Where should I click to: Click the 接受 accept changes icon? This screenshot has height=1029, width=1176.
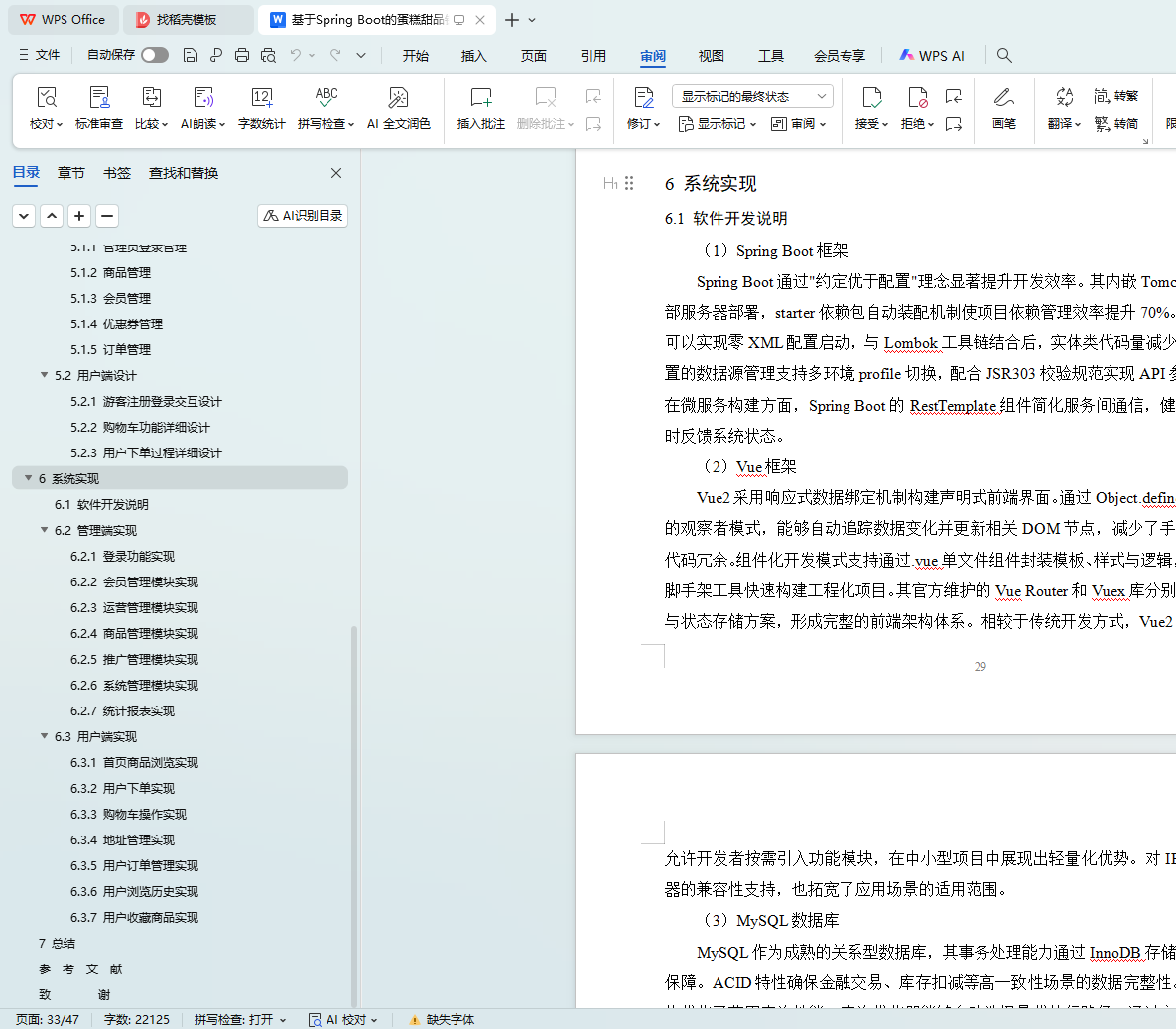tap(871, 98)
